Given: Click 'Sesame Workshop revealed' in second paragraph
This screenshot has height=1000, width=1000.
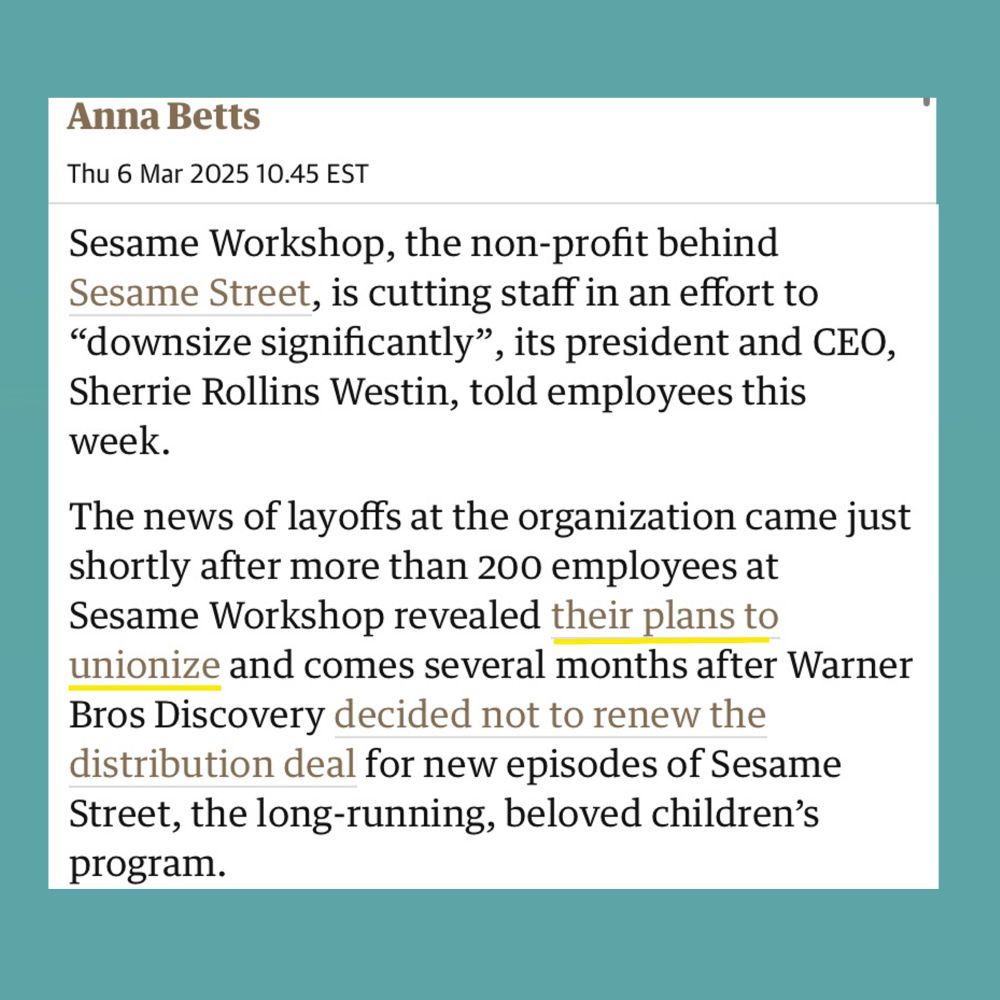Looking at the screenshot, I should [x=305, y=616].
